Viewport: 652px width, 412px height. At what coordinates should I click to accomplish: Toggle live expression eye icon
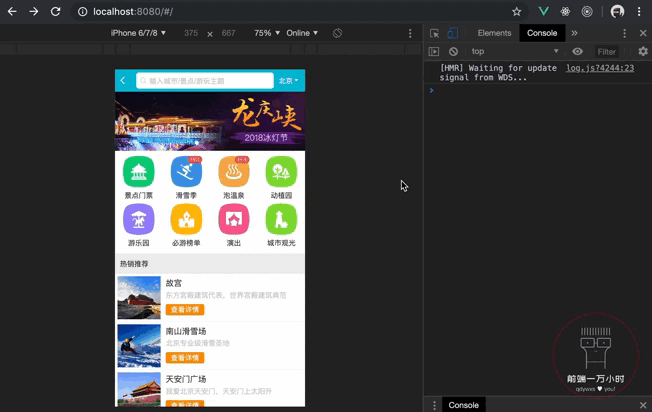click(577, 51)
